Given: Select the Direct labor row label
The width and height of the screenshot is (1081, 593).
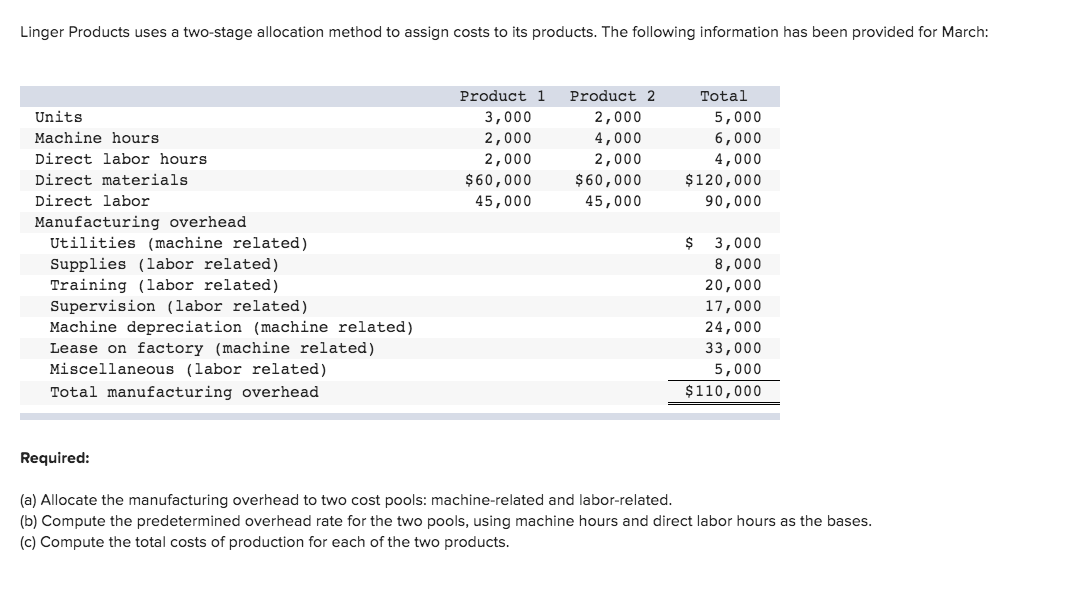Looking at the screenshot, I should point(90,201).
